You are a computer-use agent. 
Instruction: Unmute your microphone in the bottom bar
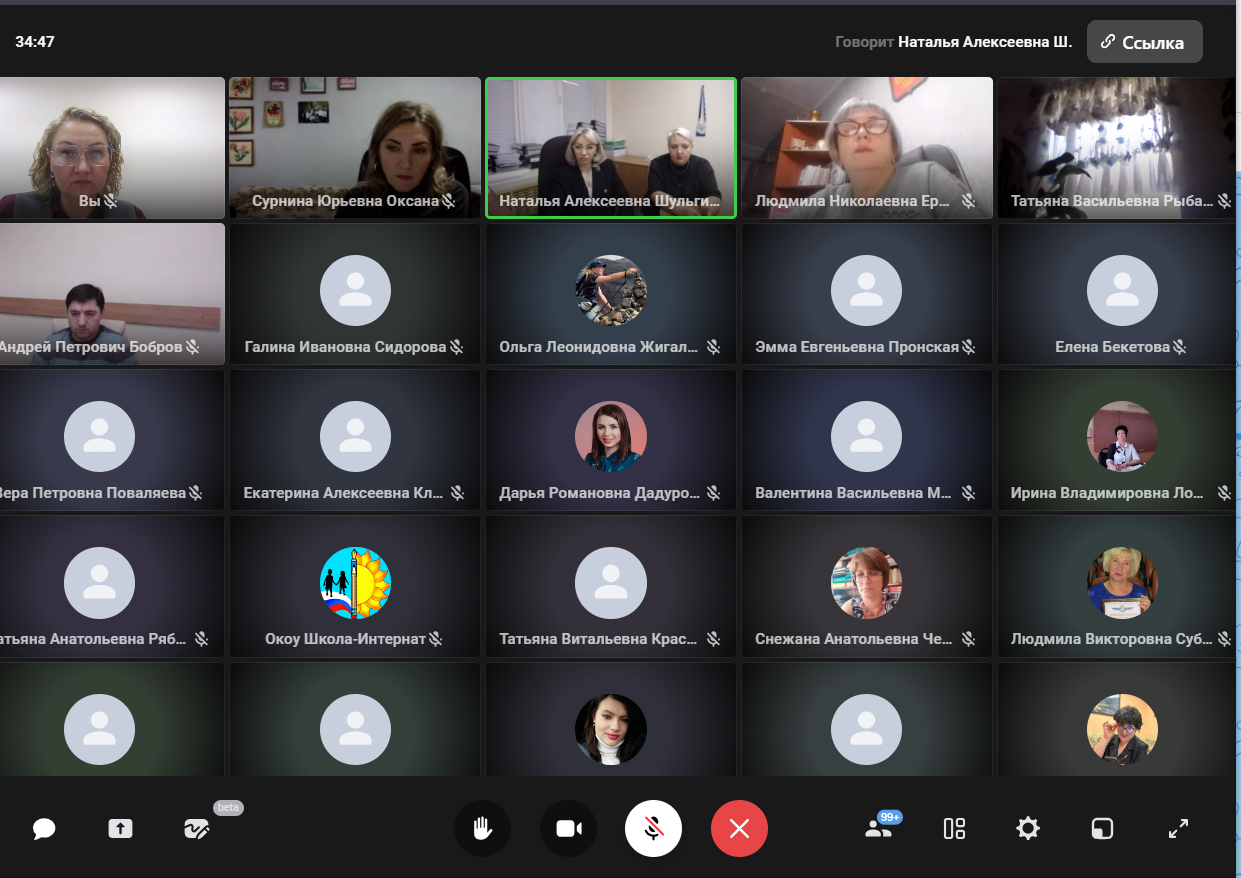pos(653,829)
